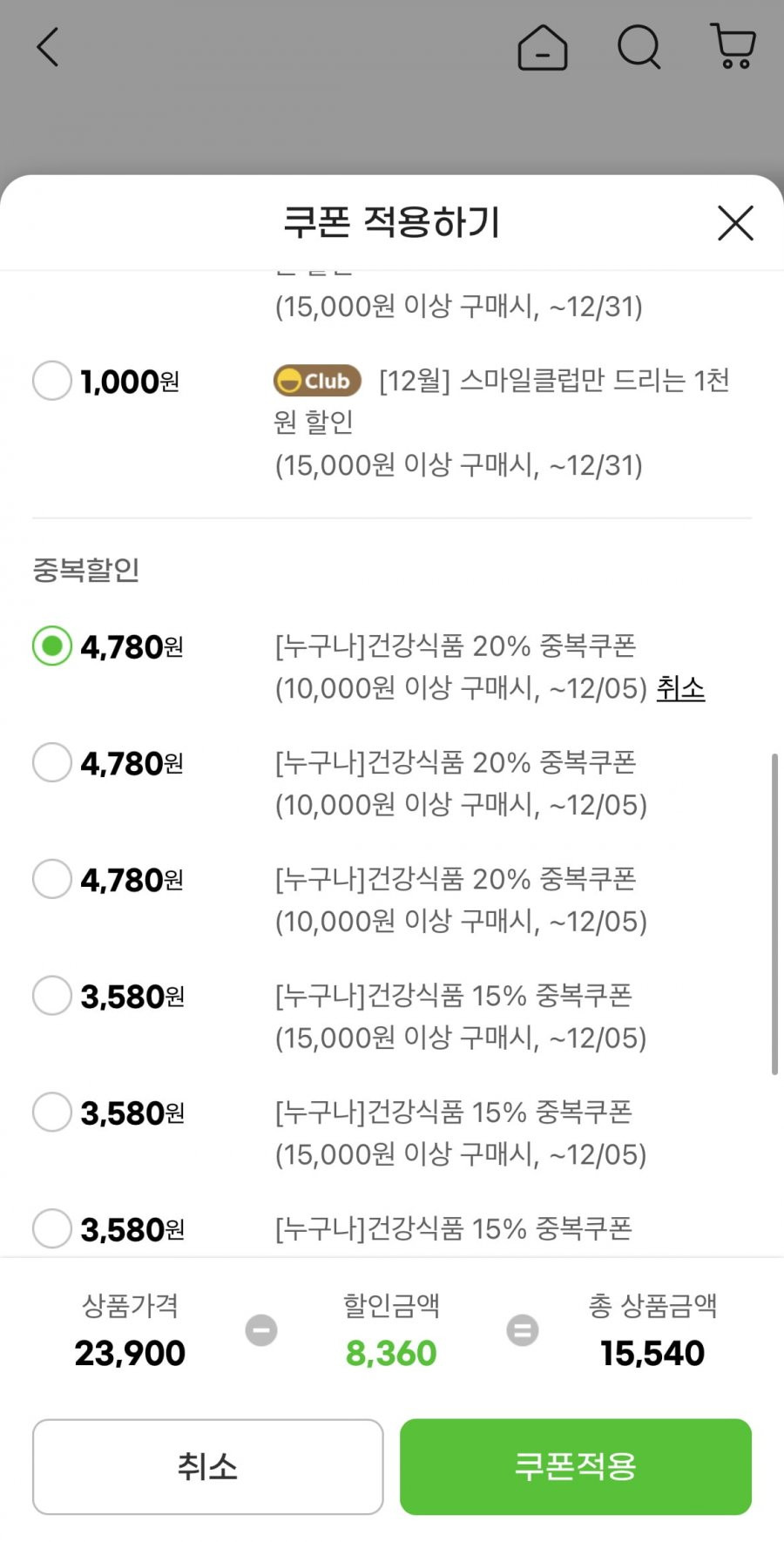Tap the 8,360 discount amount
The width and height of the screenshot is (784, 1542).
391,1353
